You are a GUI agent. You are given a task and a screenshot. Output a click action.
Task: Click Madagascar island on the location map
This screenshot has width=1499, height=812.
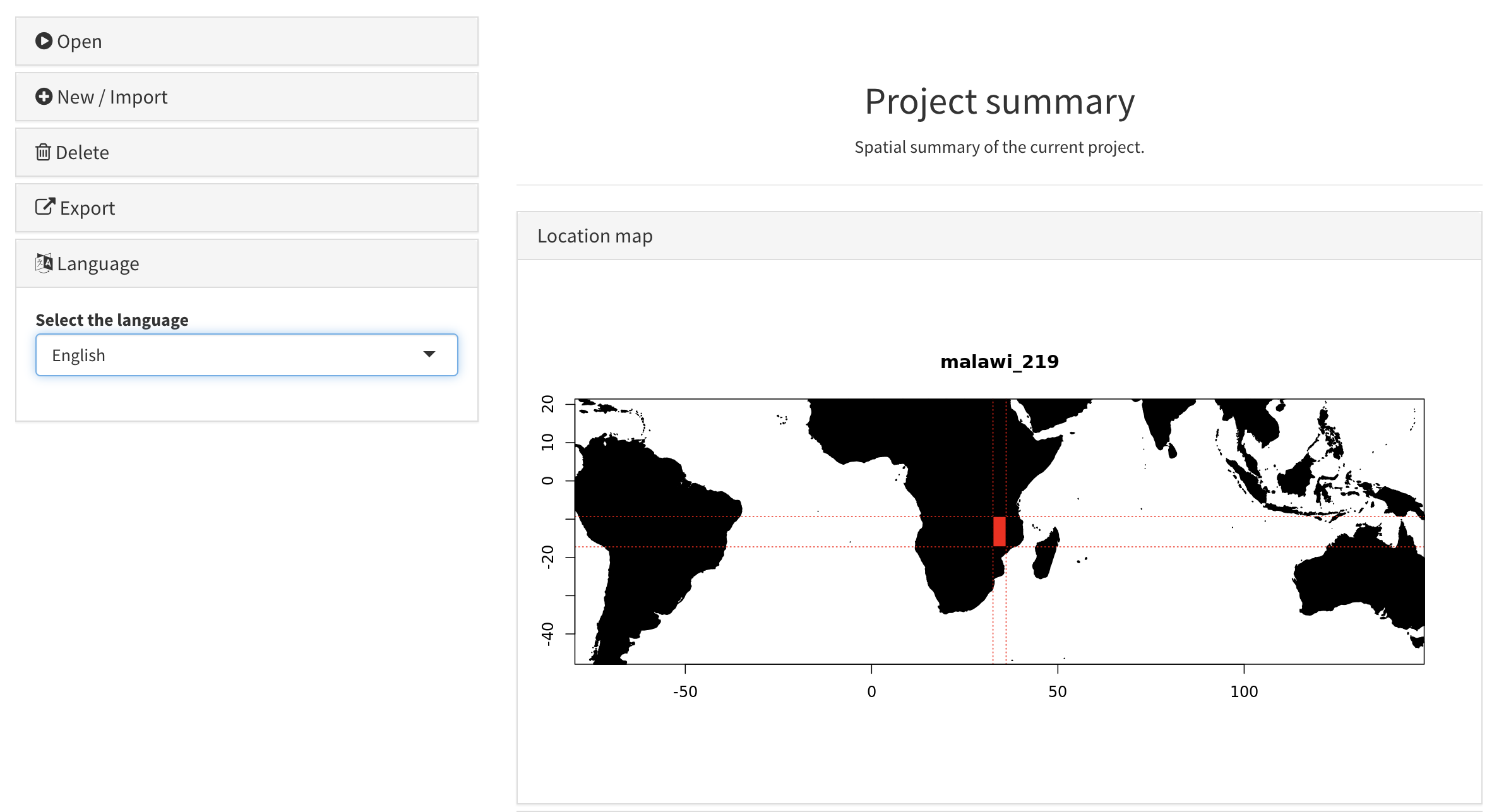1044,557
